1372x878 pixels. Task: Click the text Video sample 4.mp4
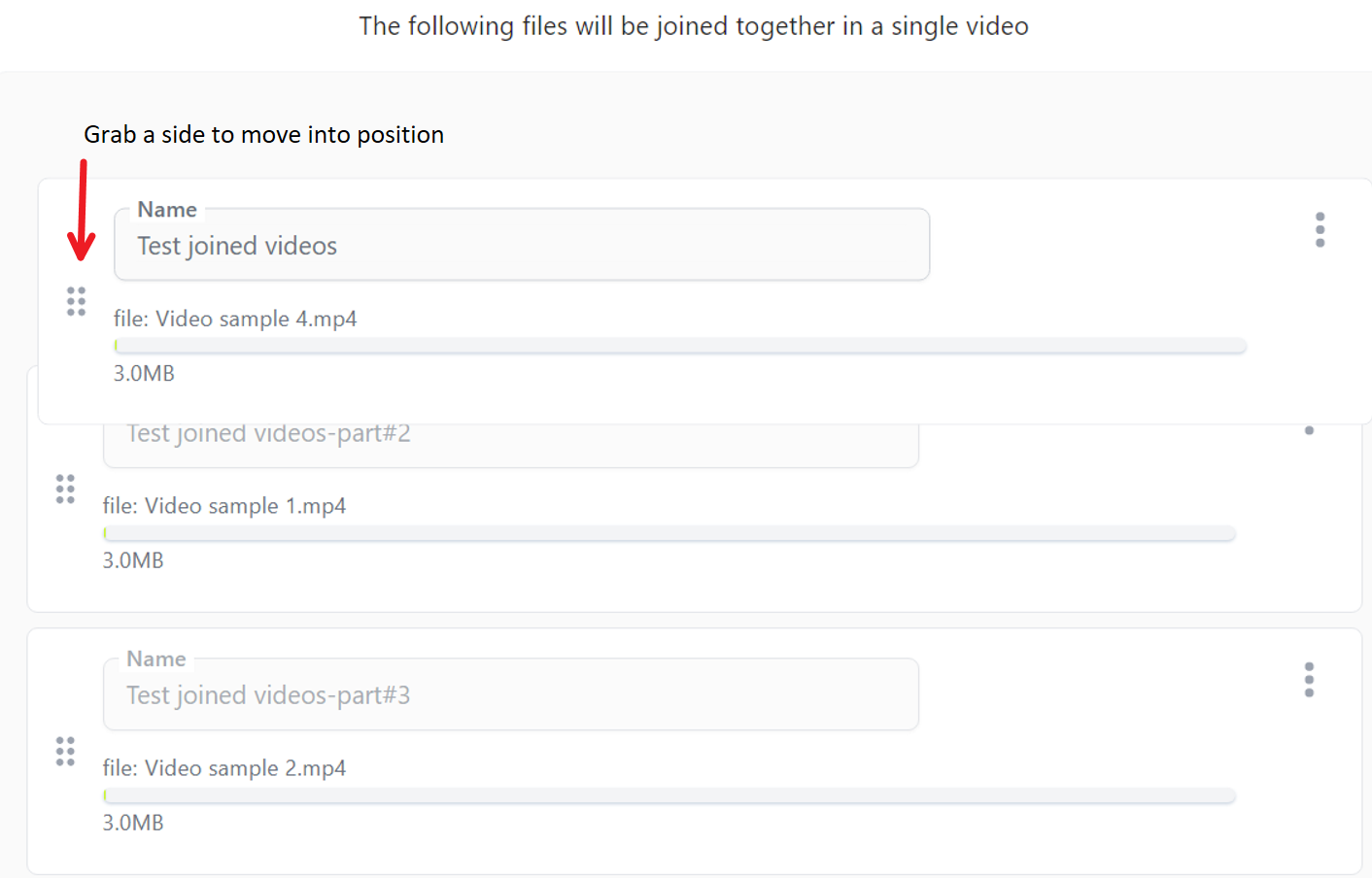click(235, 319)
